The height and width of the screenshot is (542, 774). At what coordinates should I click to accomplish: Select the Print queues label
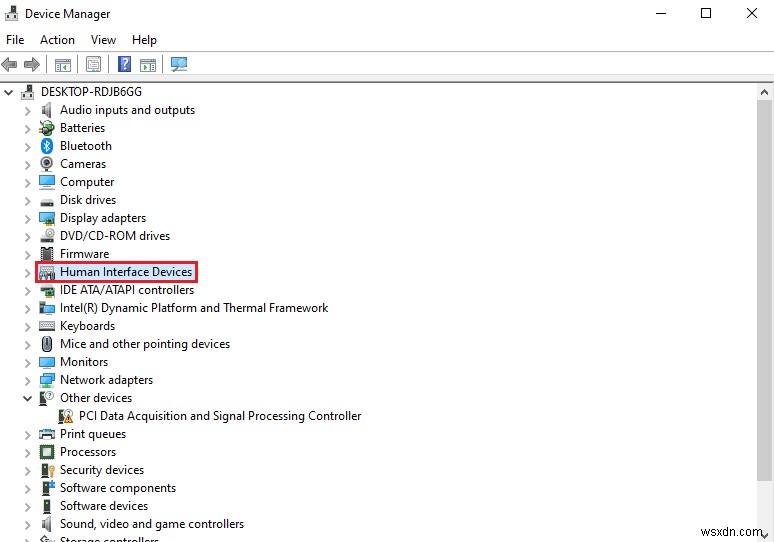coord(93,434)
